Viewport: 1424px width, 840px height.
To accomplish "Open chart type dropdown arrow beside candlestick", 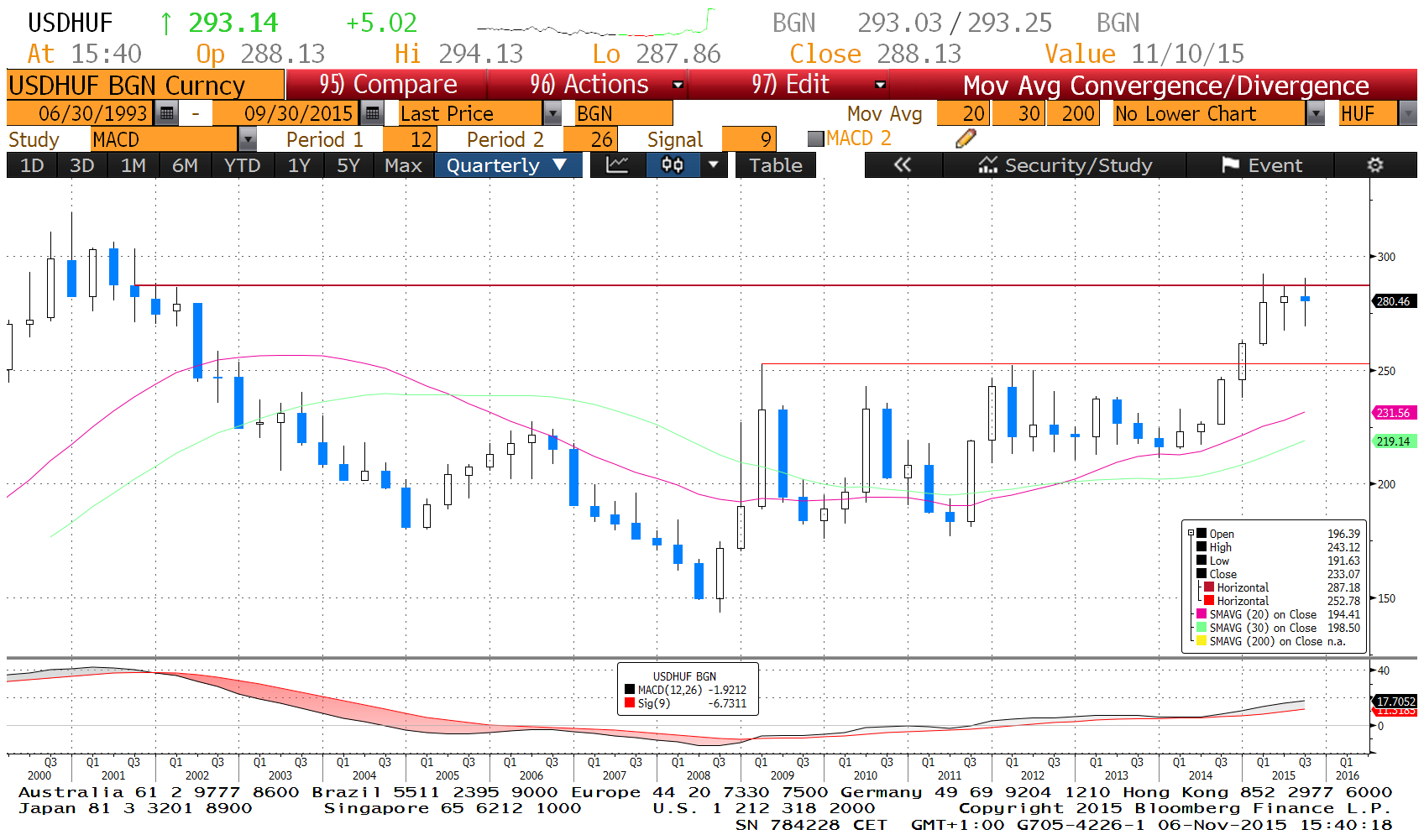I will coord(714,165).
